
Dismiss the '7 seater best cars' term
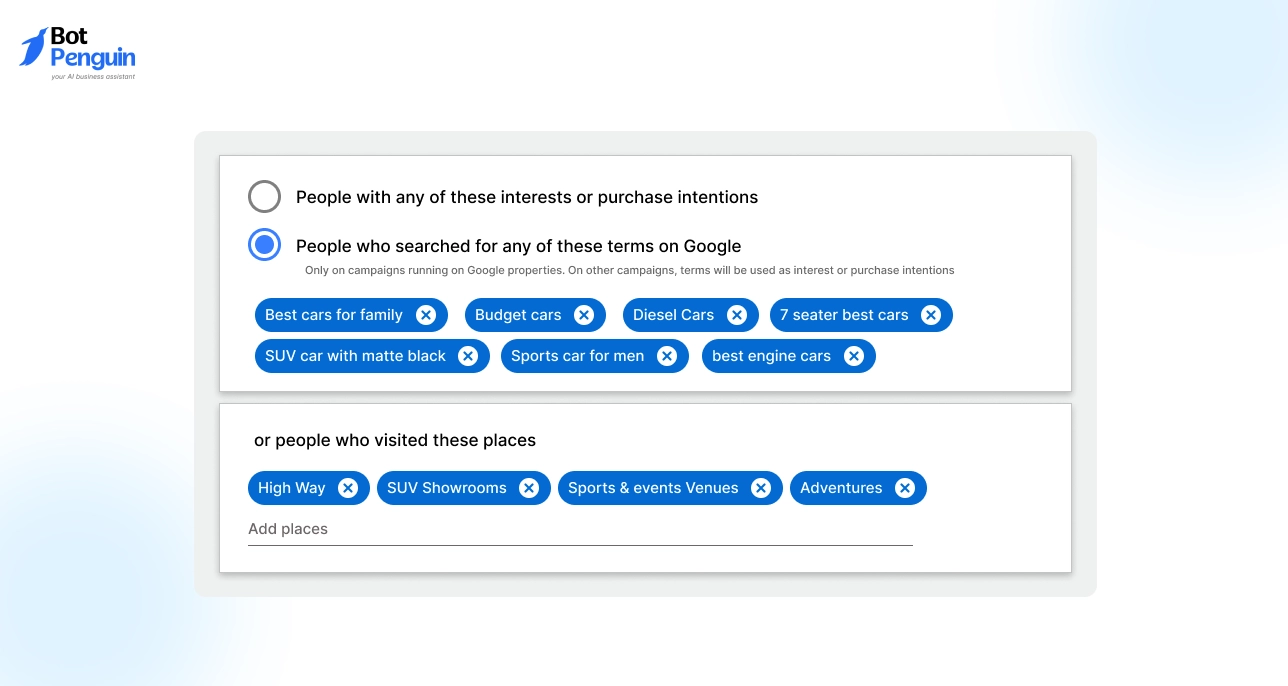pyautogui.click(x=931, y=314)
